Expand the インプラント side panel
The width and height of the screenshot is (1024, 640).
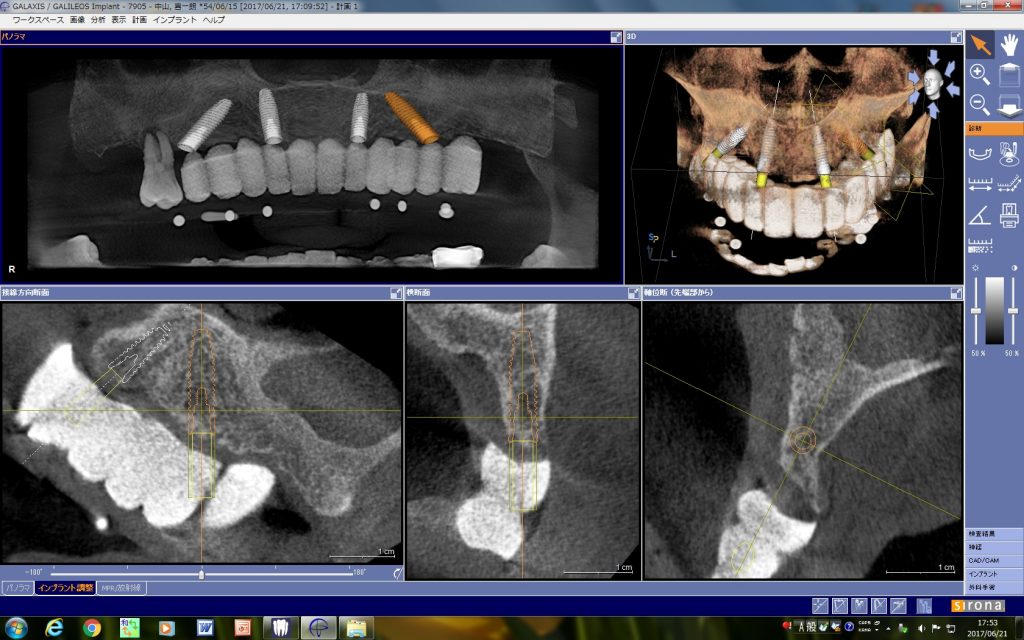(994, 574)
